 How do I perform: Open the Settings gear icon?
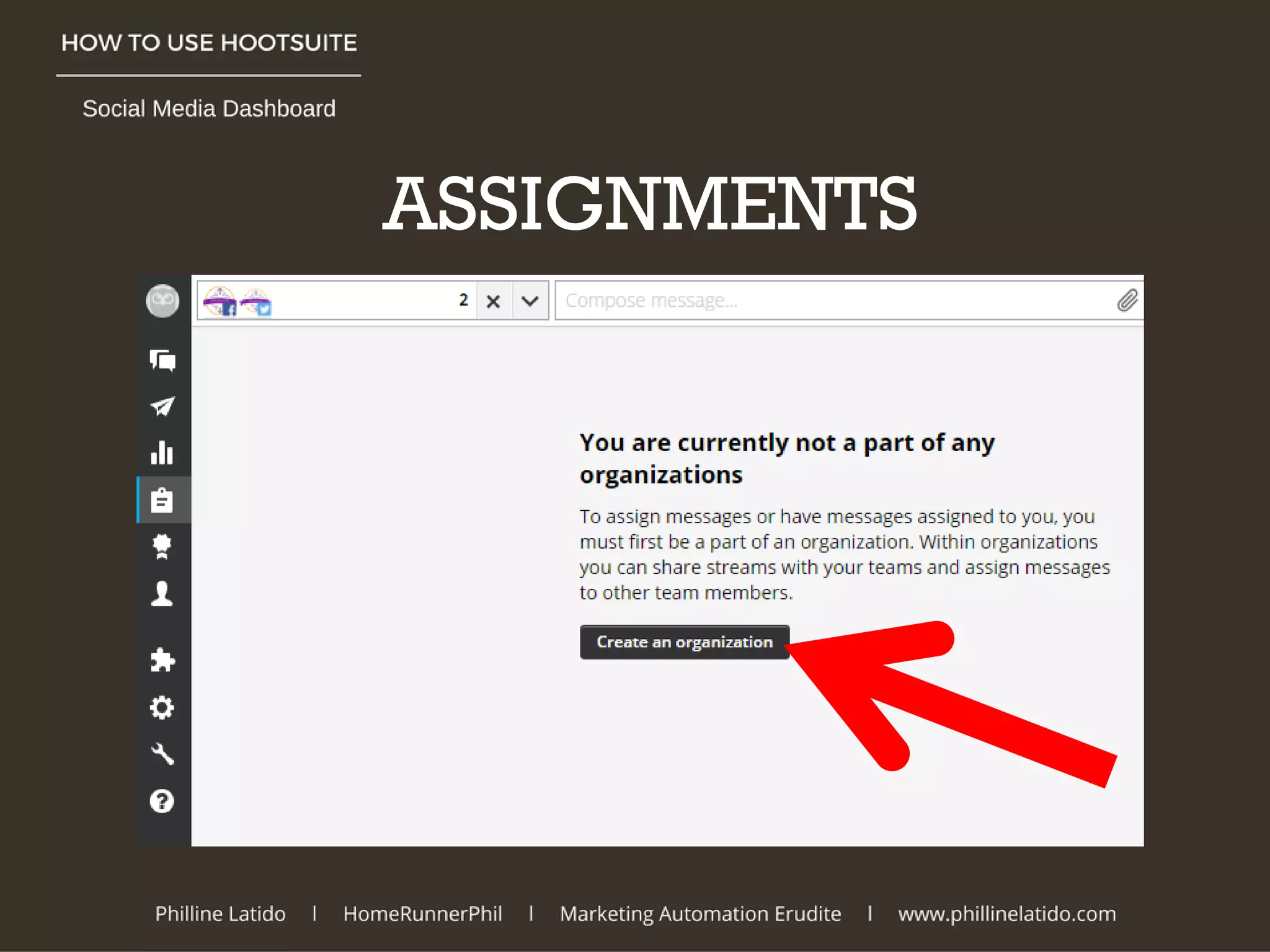162,707
